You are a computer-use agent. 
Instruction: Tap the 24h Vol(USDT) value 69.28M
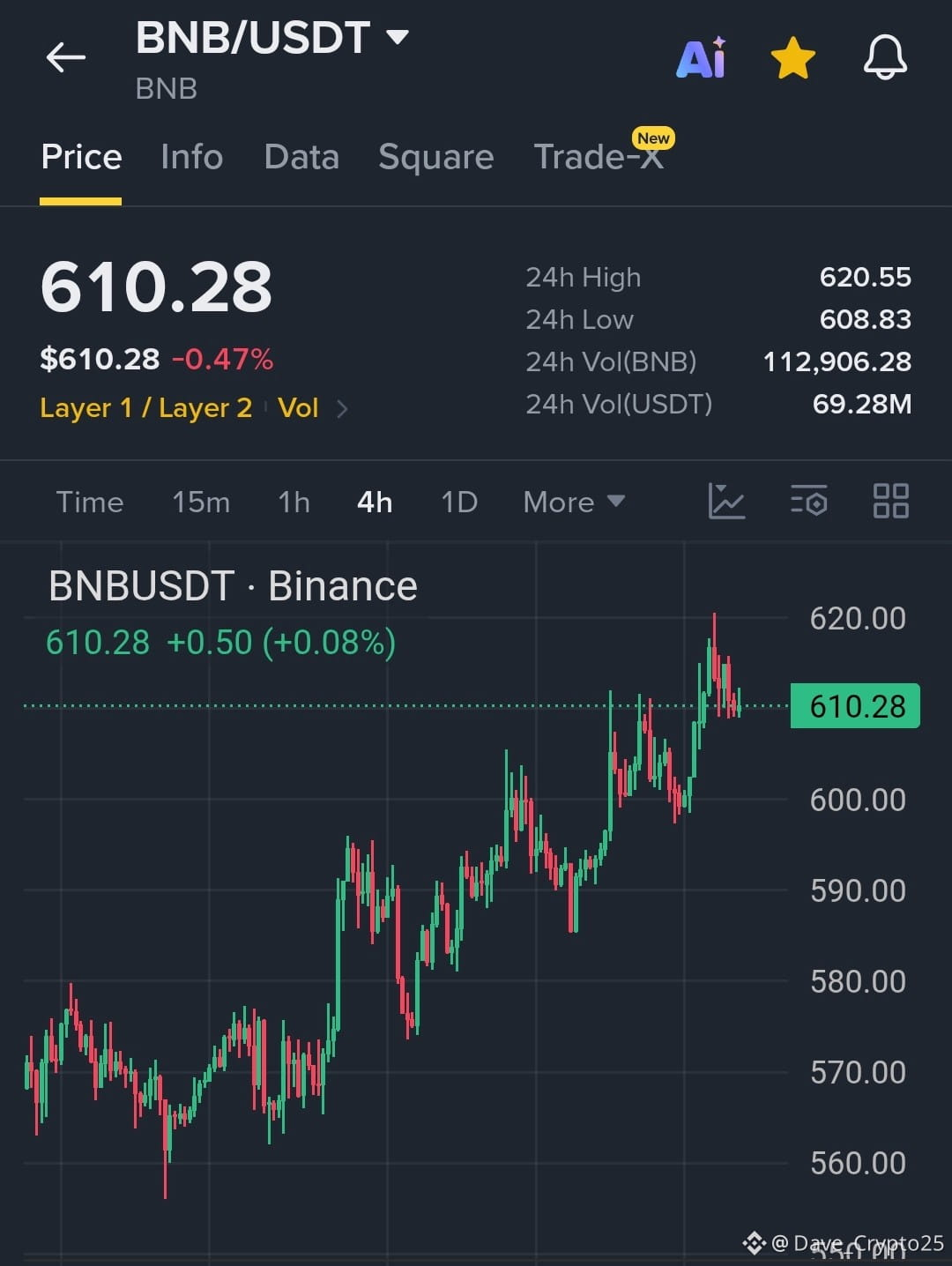862,405
